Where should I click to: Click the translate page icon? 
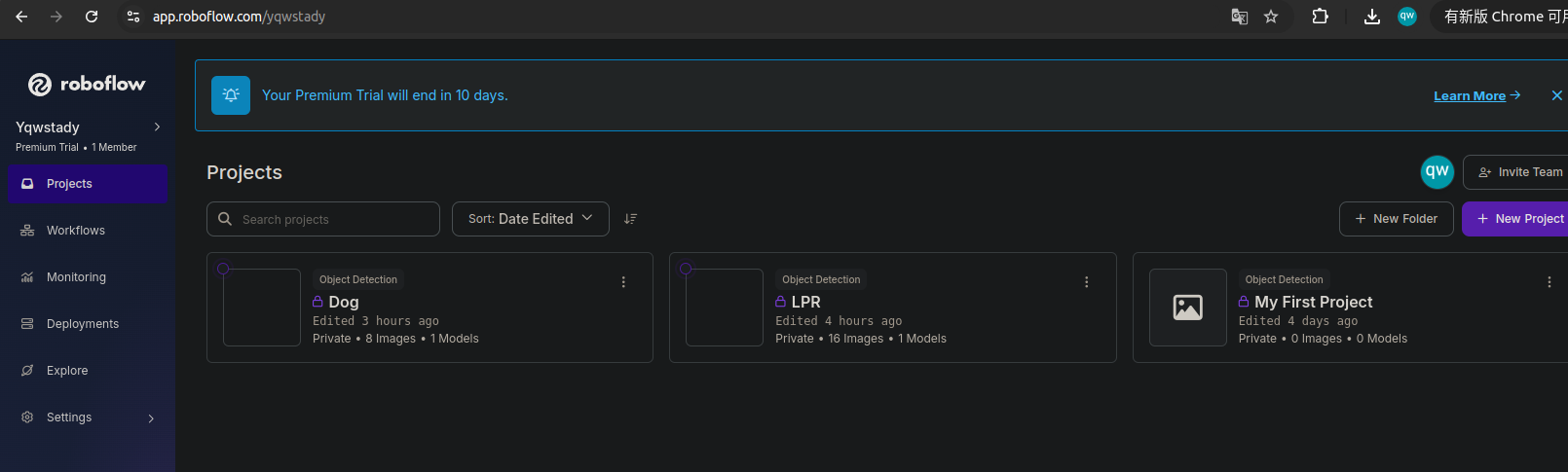click(x=1240, y=17)
